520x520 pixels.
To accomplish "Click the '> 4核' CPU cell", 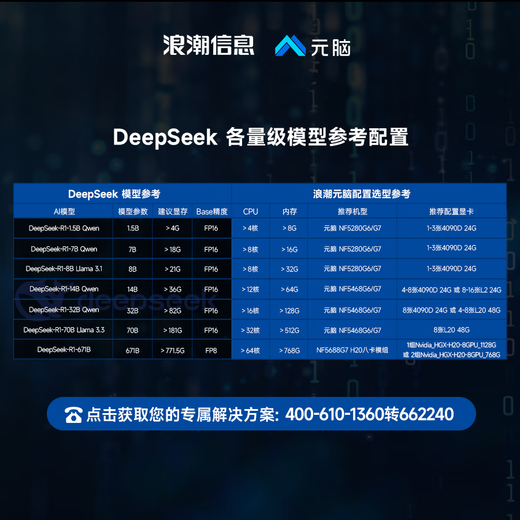I will 250,228.
